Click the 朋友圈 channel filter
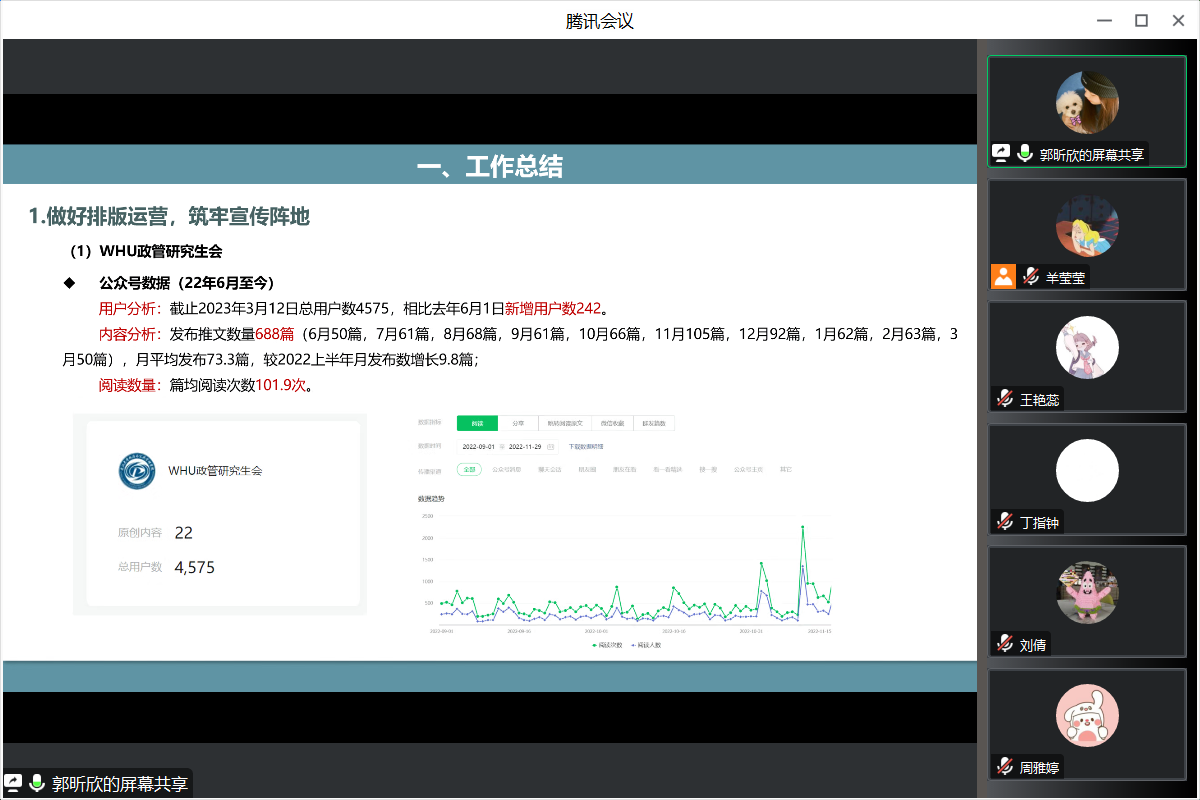The image size is (1200, 800). coord(587,469)
